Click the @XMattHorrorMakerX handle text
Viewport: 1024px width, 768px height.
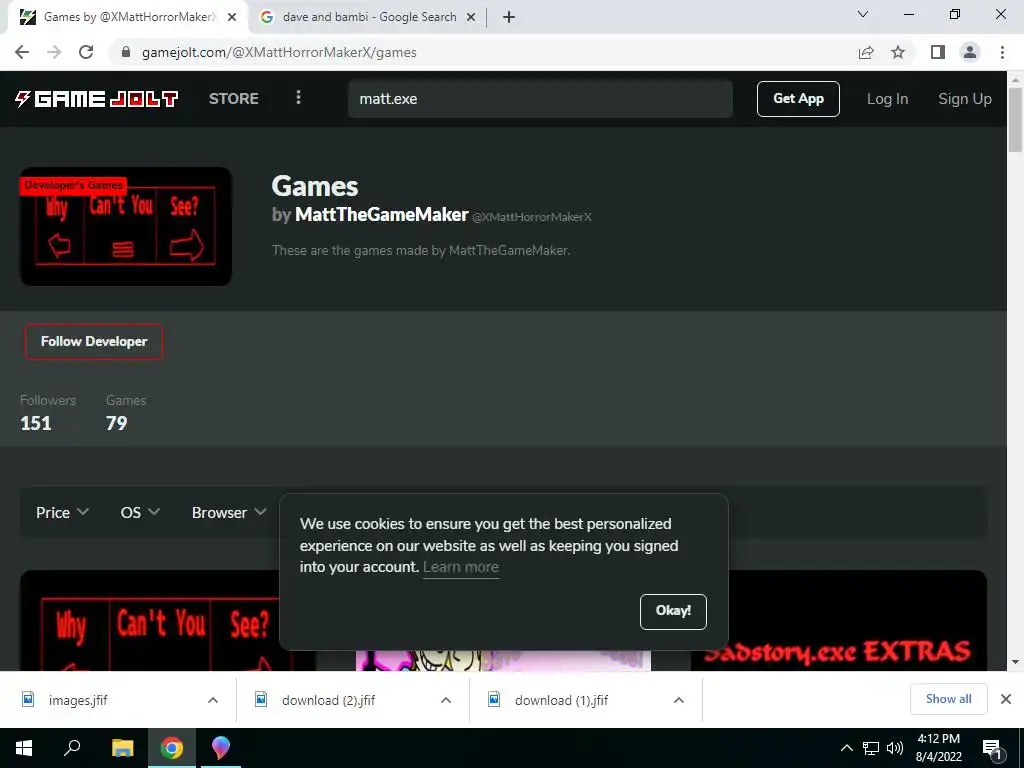[532, 217]
